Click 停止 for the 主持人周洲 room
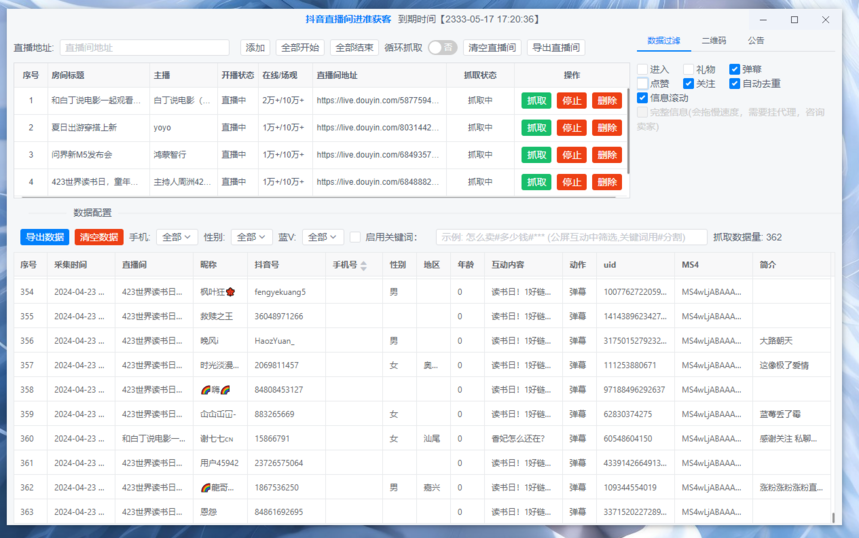Image resolution: width=859 pixels, height=538 pixels. (x=571, y=182)
